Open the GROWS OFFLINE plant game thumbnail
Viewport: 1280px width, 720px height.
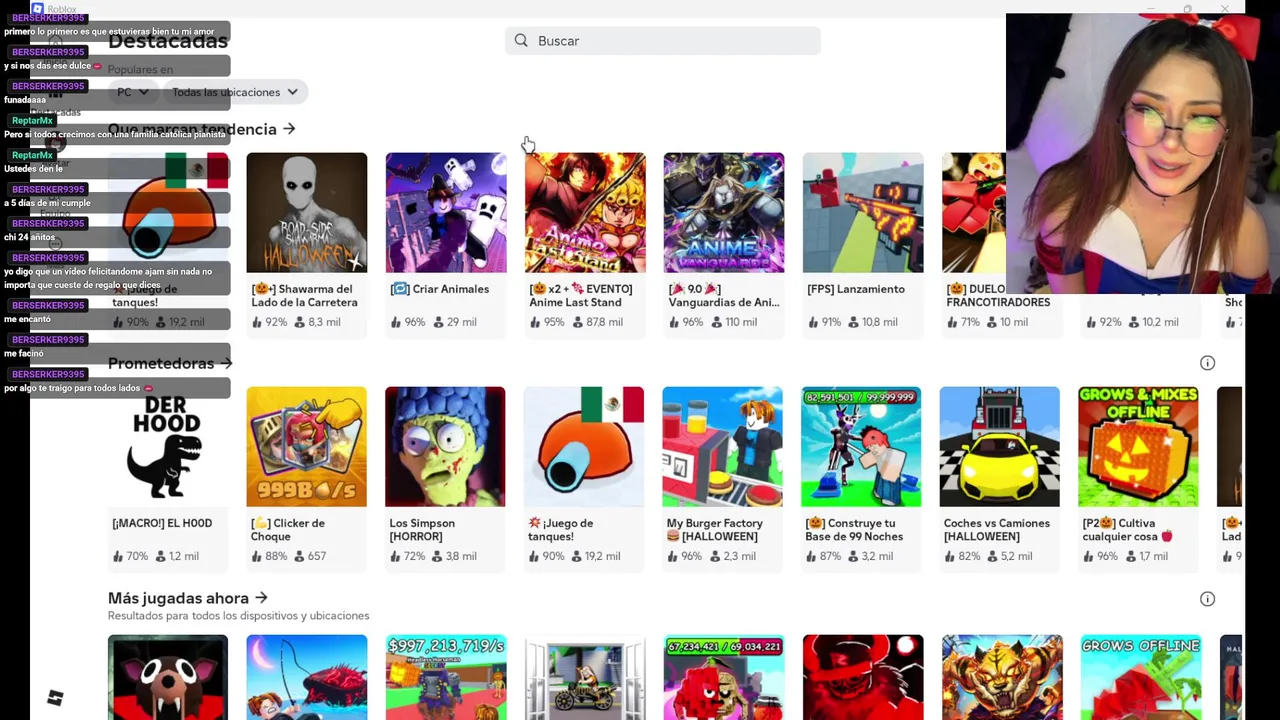1141,677
